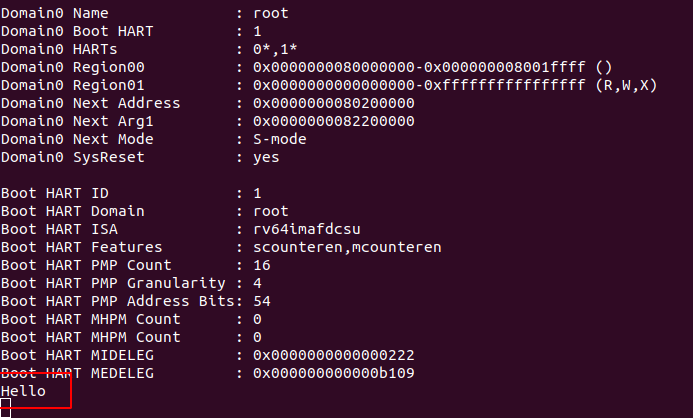The width and height of the screenshot is (693, 418).
Task: Click the (R,W,X) permissions text on Region01
Action: point(620,85)
